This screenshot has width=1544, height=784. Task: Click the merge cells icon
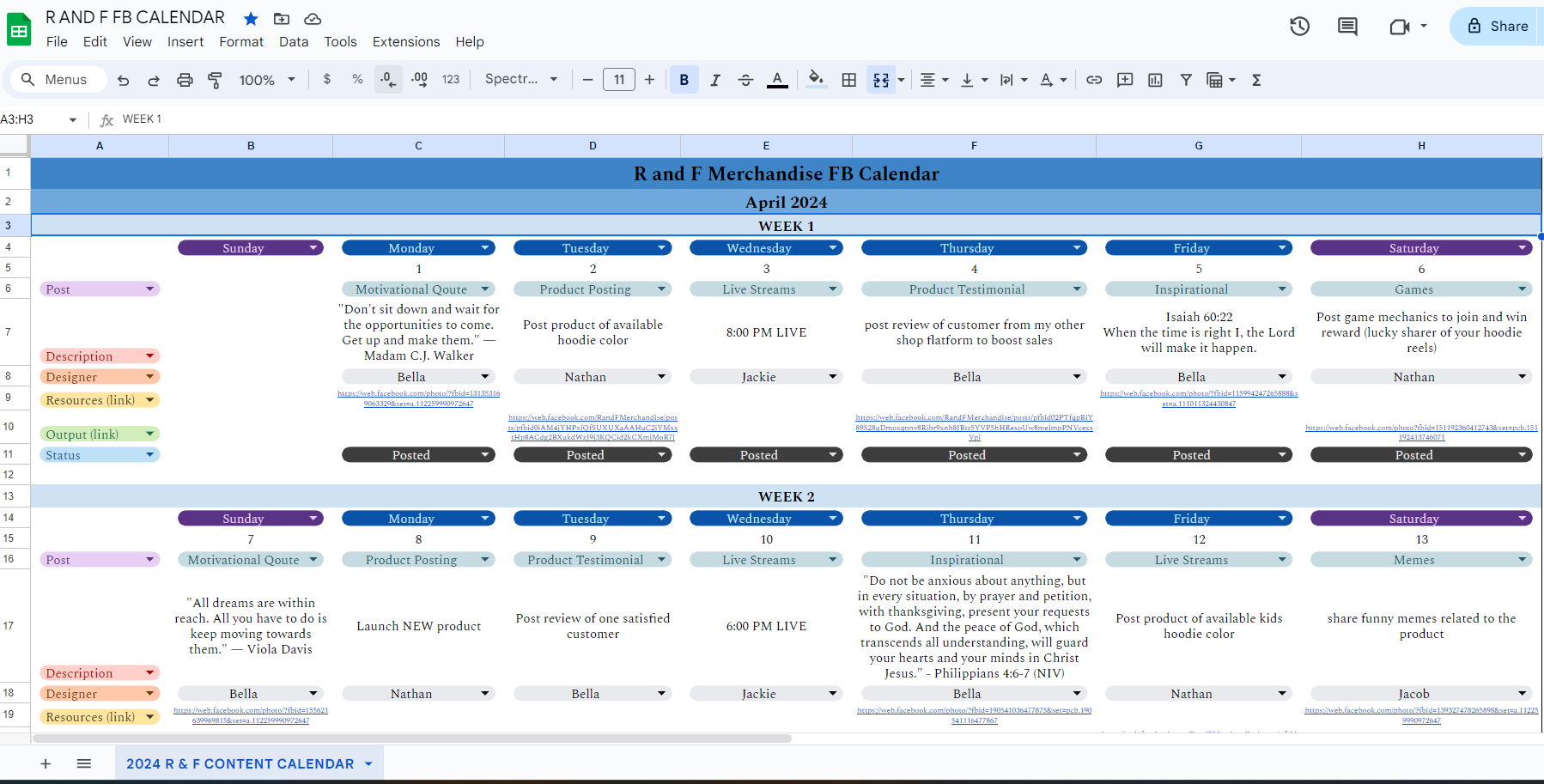881,80
